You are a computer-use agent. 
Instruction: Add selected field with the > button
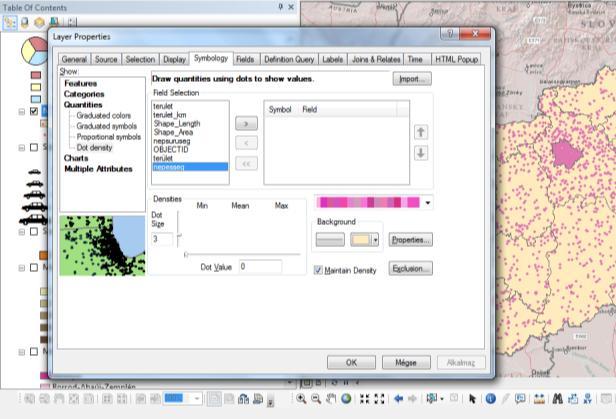[x=246, y=123]
